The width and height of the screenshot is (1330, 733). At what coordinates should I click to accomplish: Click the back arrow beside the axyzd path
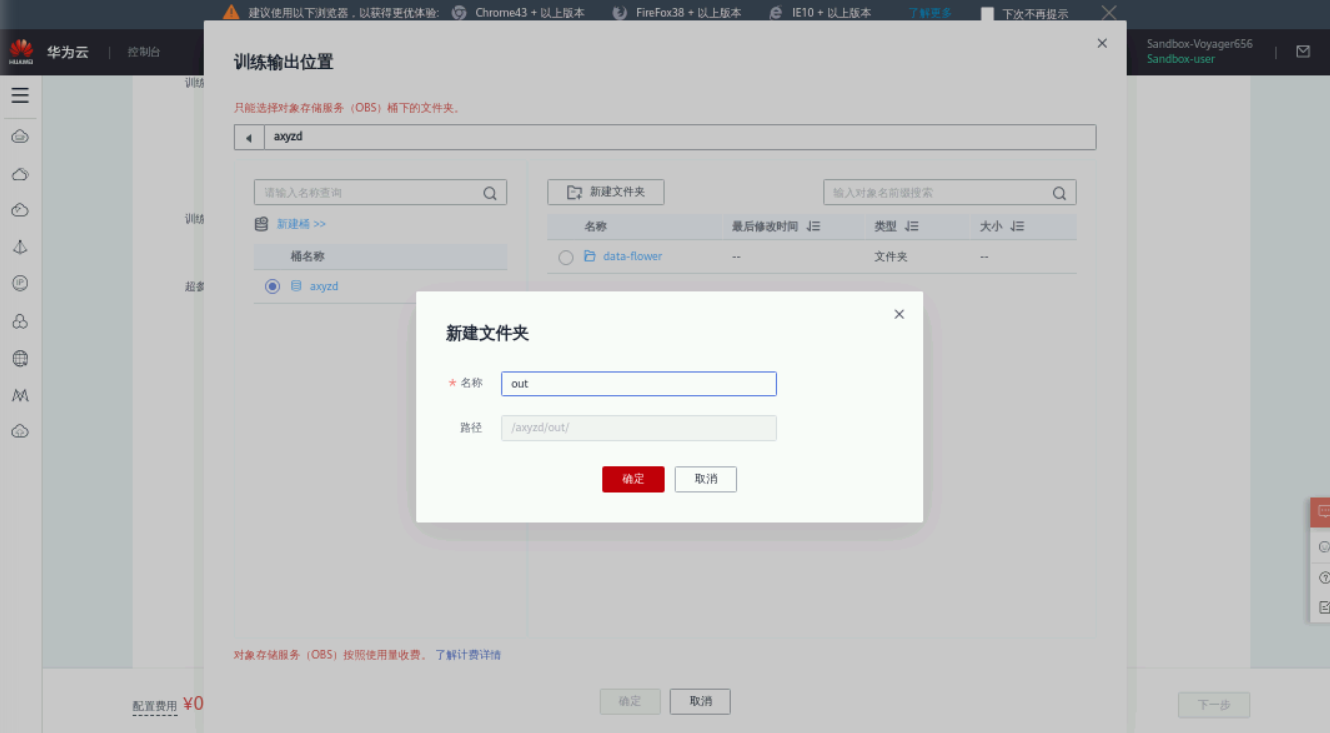tap(249, 137)
